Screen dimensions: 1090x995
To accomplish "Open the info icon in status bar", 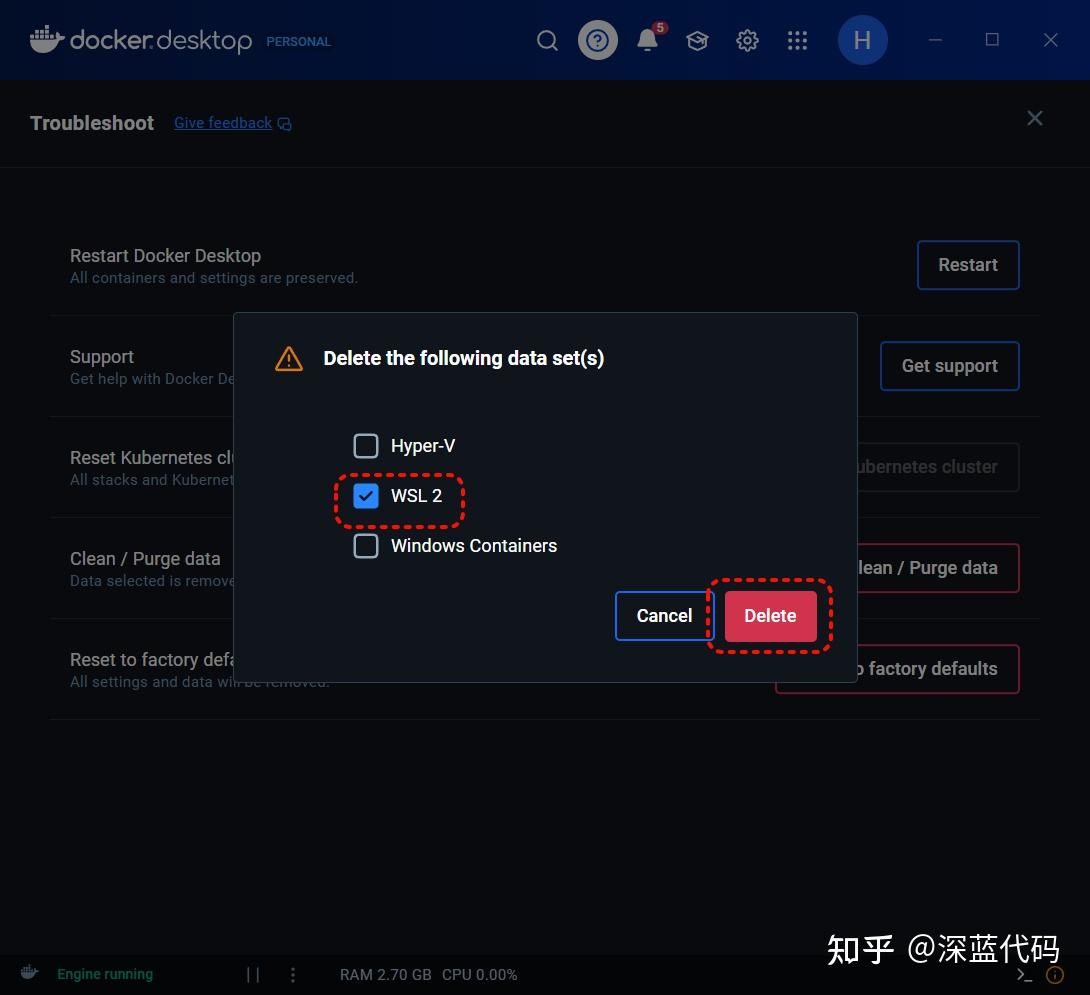I will 1055,974.
